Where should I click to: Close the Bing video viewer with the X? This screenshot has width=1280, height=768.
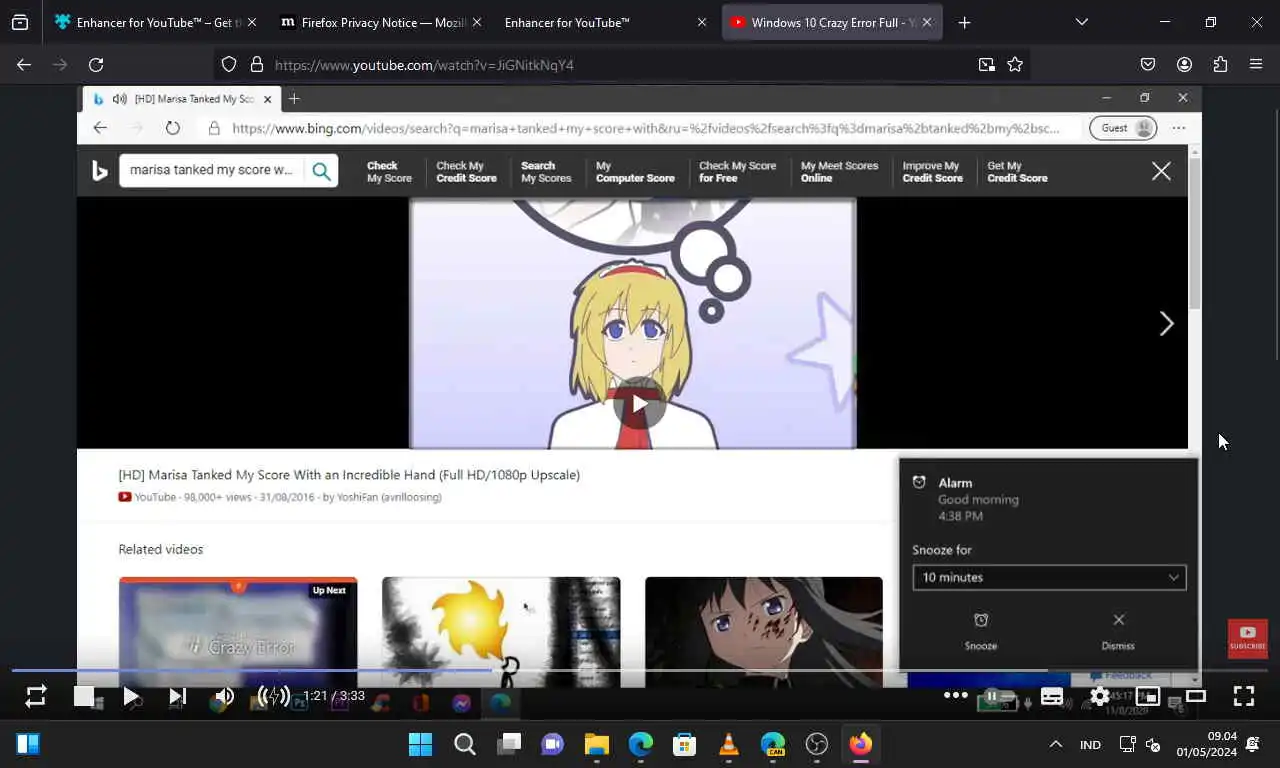(x=1161, y=171)
